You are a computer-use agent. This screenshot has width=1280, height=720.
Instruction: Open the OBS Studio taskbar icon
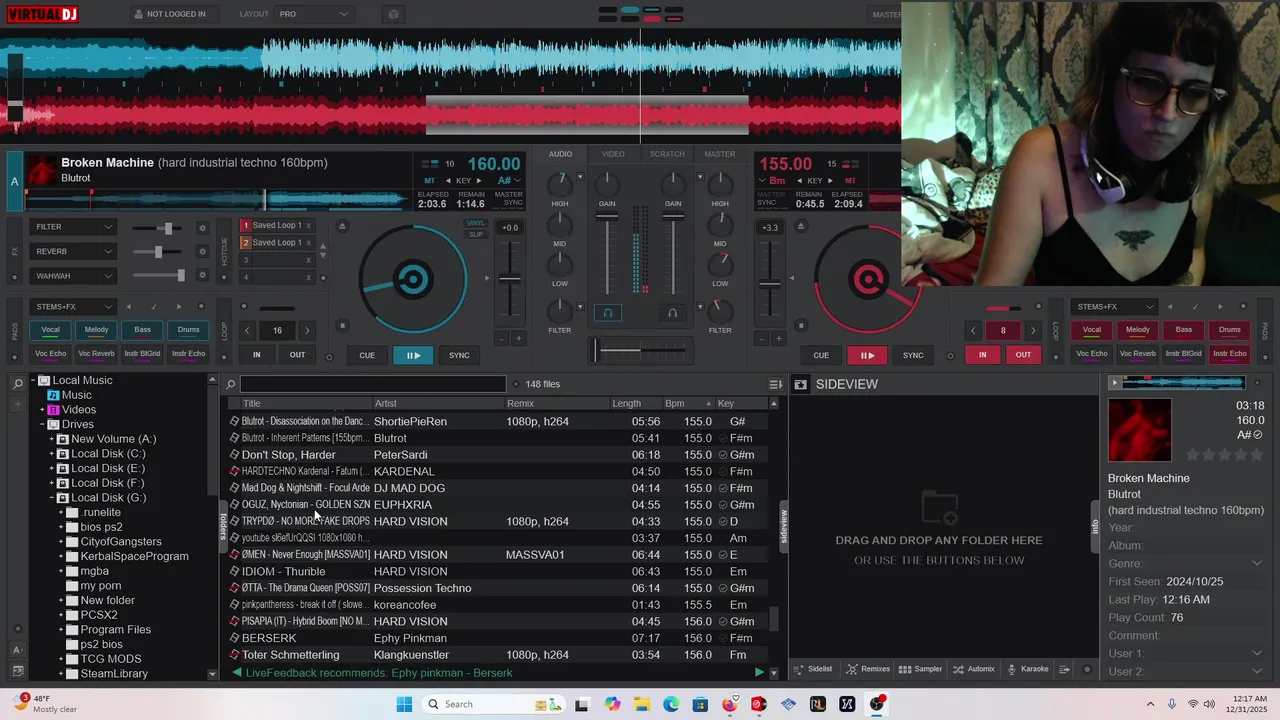click(877, 704)
